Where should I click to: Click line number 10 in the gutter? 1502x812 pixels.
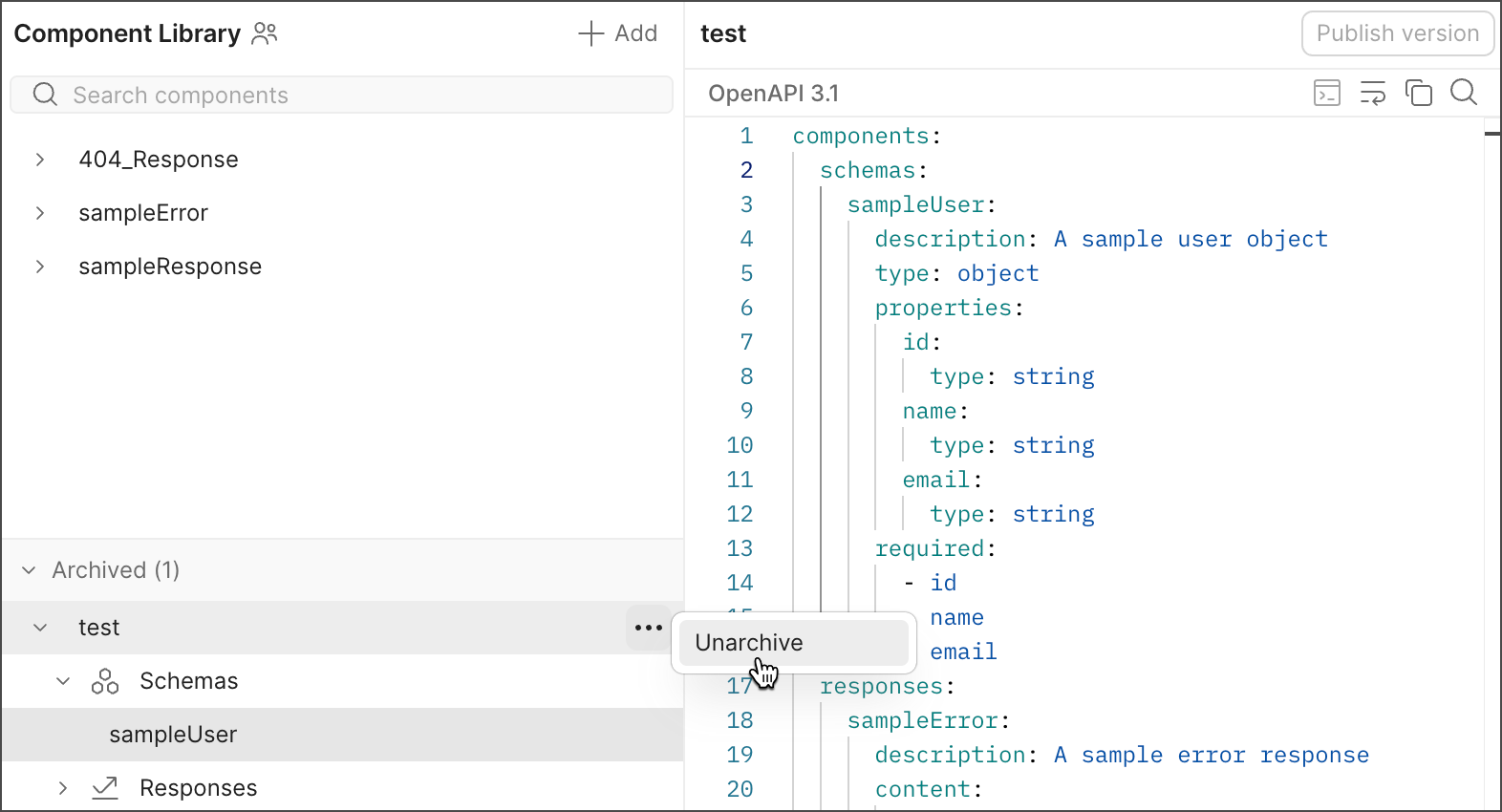point(740,445)
